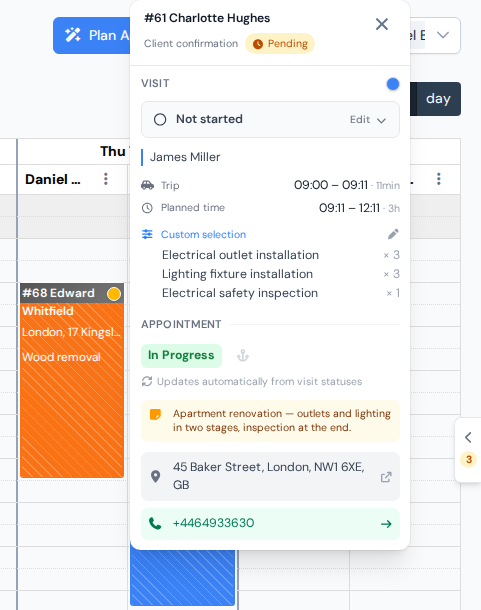Screen dimensions: 481x610
Task: Click the location pin icon
Action: tap(155, 476)
